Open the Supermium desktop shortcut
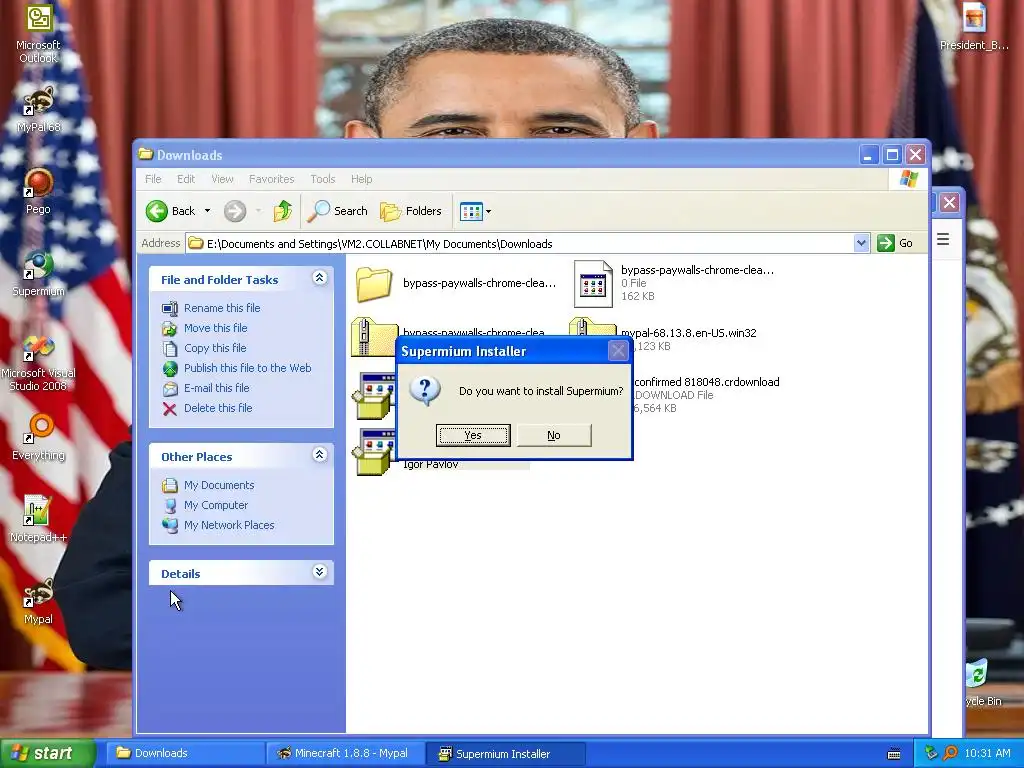 [x=38, y=274]
